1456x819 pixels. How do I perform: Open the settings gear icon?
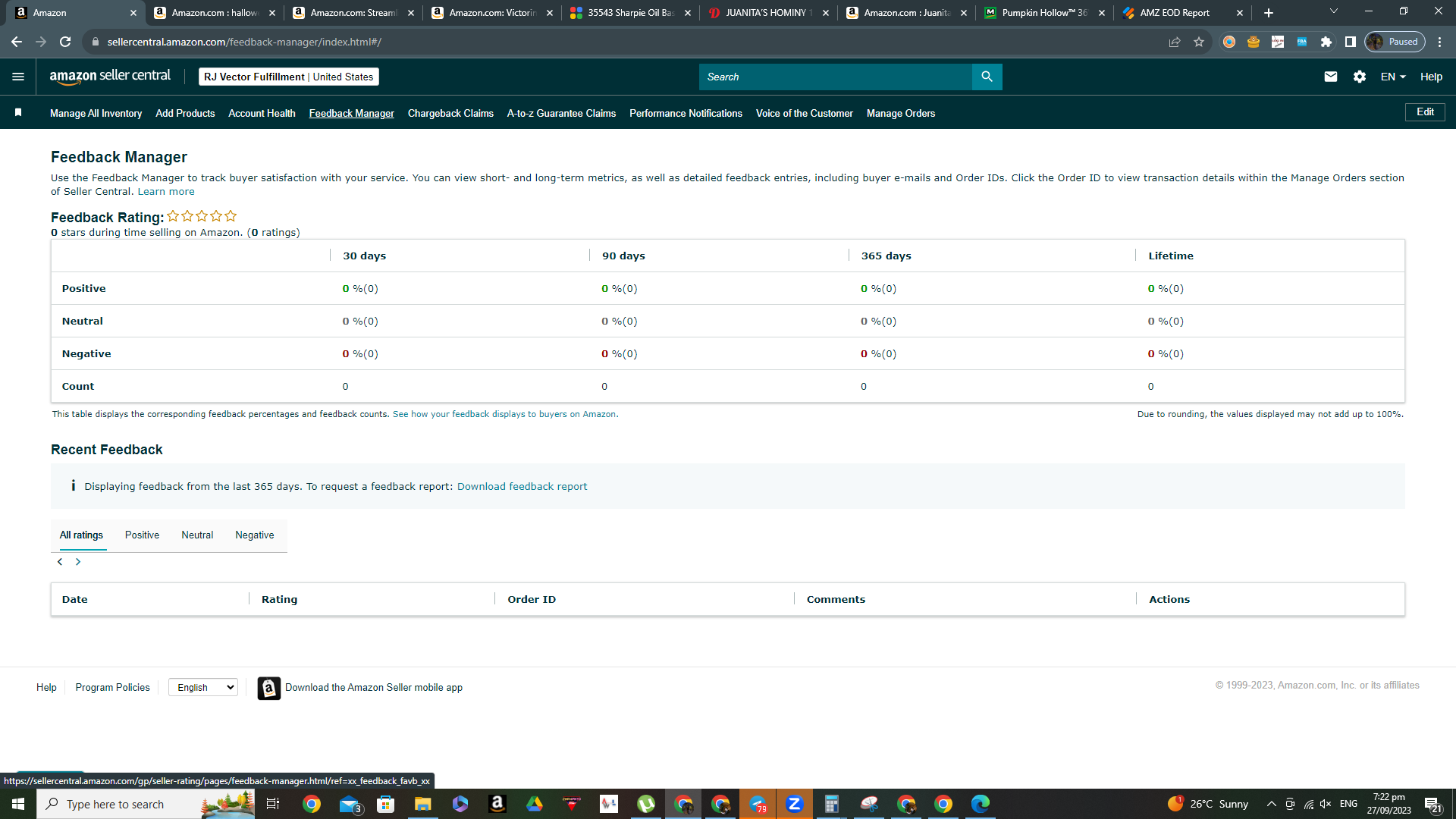point(1359,77)
